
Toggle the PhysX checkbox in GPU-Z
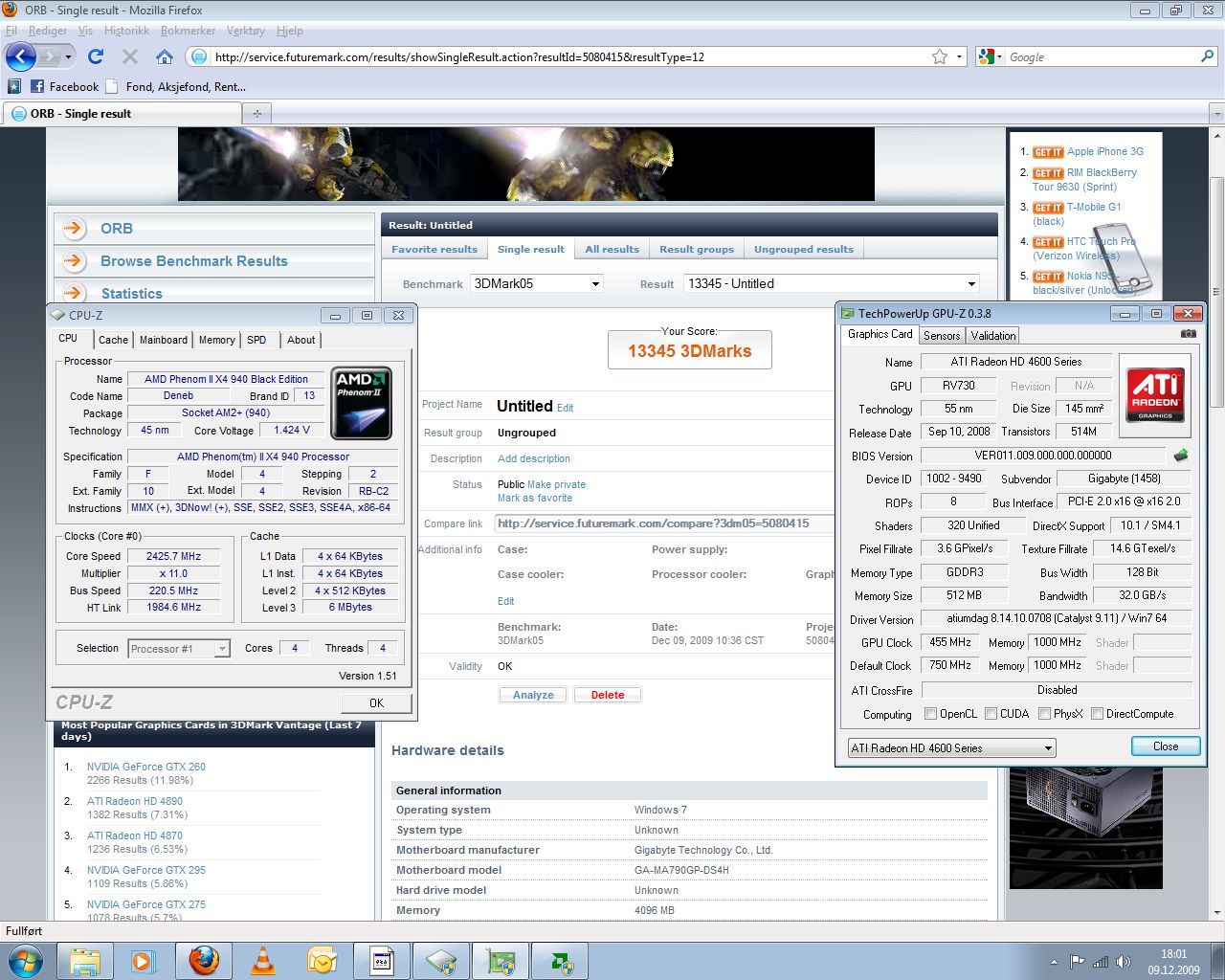pos(1044,714)
